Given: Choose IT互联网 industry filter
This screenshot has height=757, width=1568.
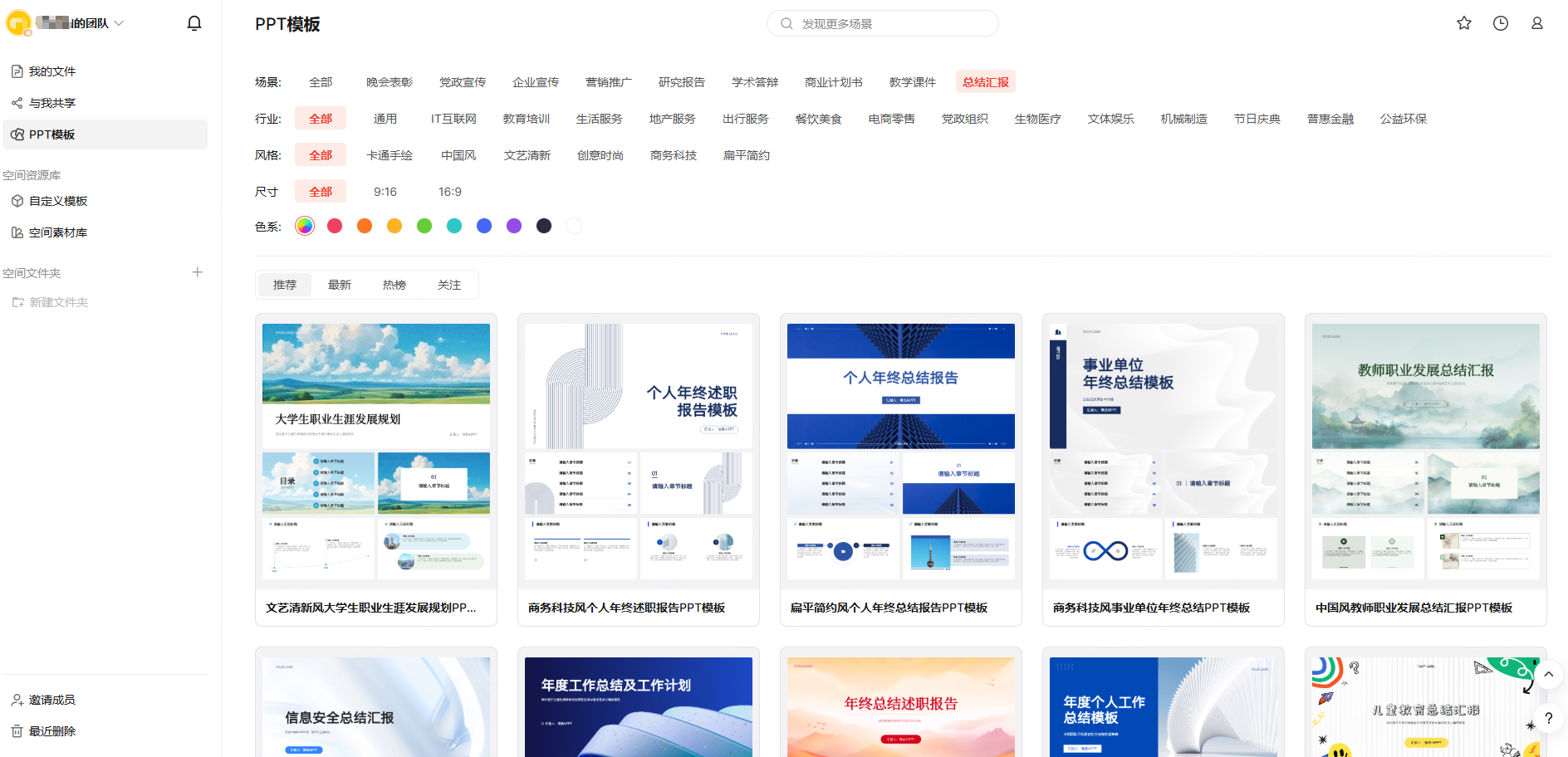Looking at the screenshot, I should click(x=453, y=119).
